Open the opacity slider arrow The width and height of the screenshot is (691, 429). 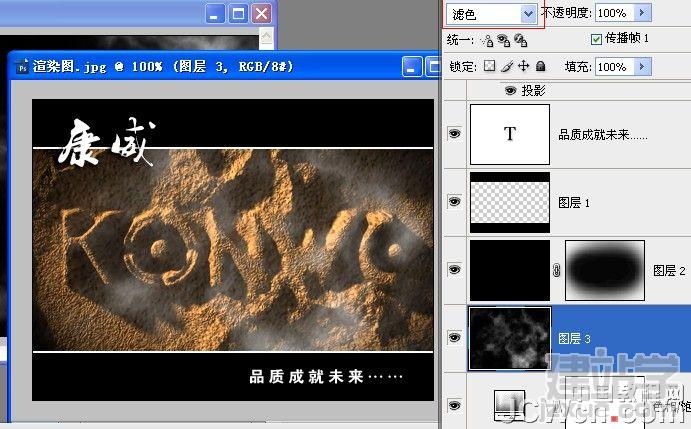coord(643,13)
